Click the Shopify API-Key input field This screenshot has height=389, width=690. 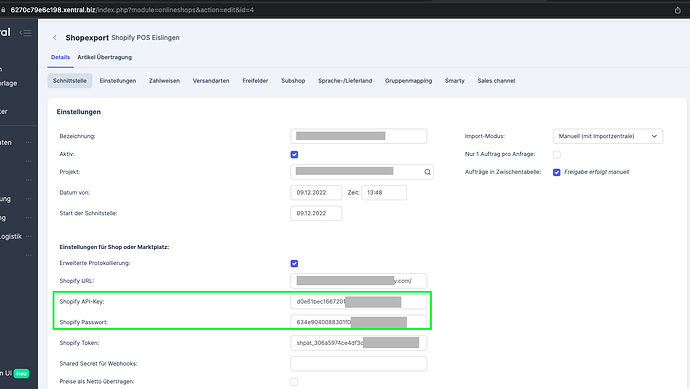point(359,302)
